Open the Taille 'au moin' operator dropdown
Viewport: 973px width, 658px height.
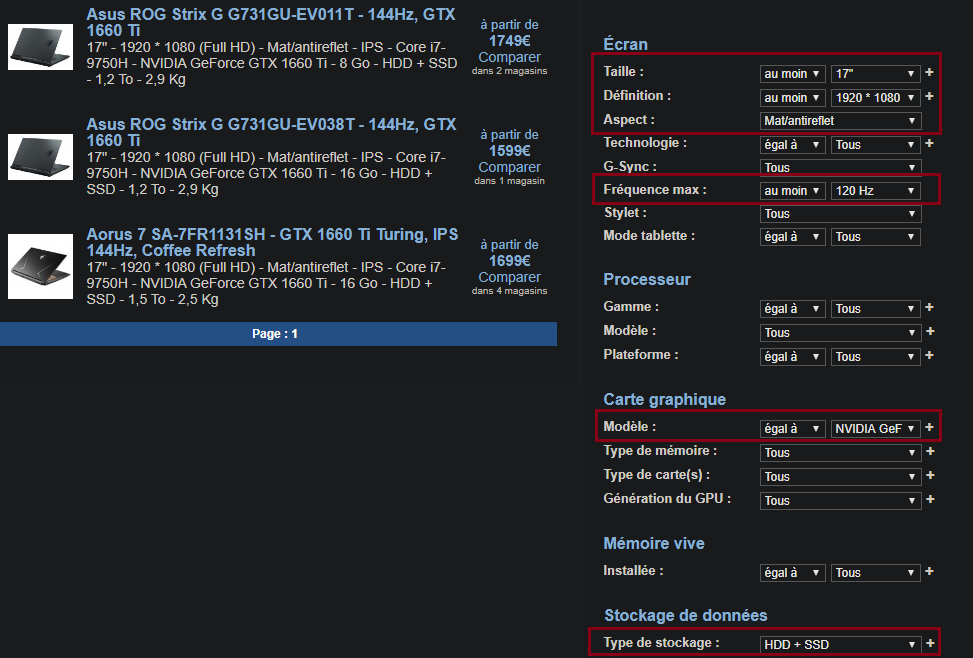[792, 74]
